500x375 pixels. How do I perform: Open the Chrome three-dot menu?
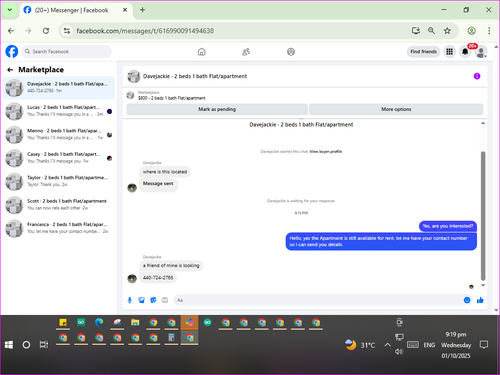[x=489, y=31]
